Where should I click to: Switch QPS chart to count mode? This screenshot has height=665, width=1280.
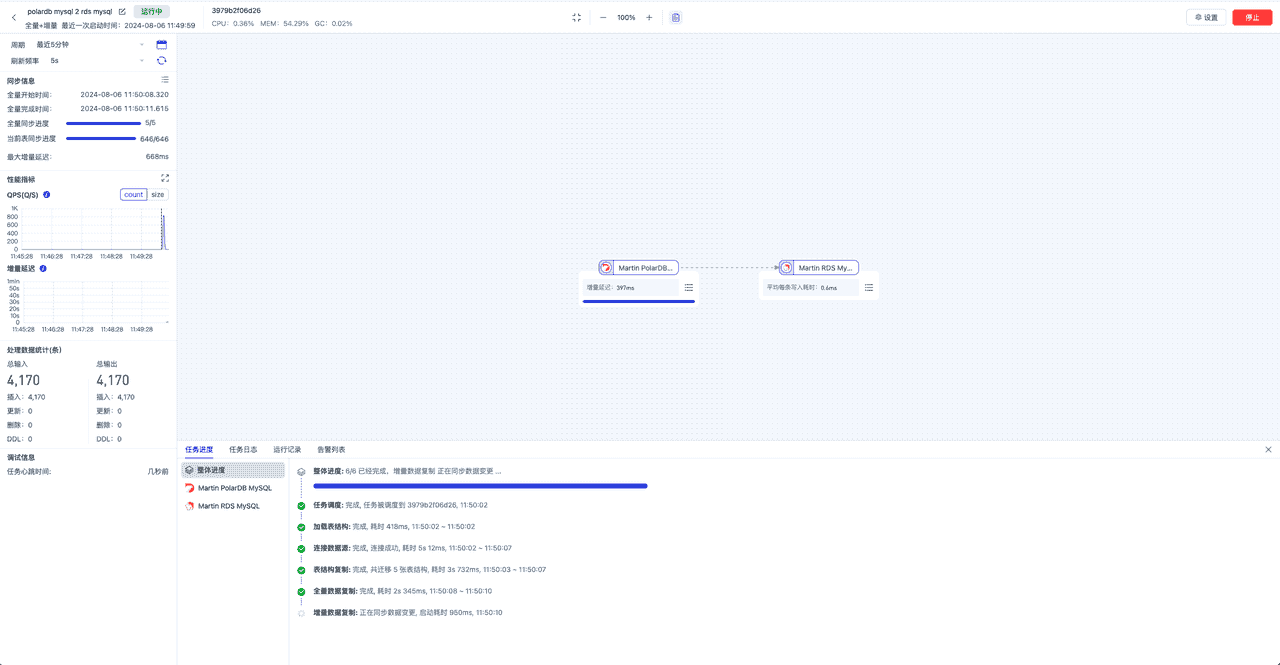click(x=131, y=194)
